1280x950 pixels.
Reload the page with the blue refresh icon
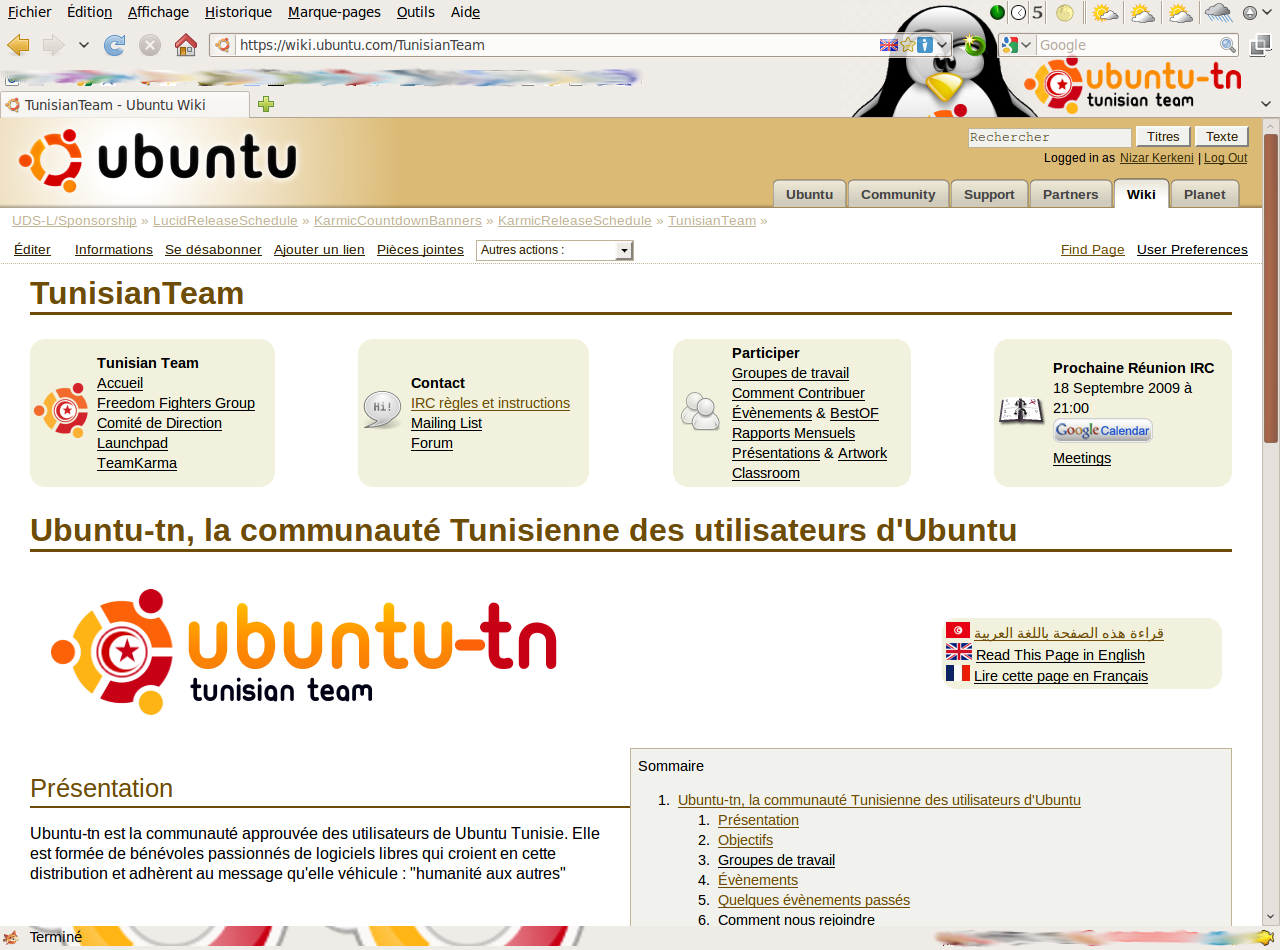pos(114,45)
